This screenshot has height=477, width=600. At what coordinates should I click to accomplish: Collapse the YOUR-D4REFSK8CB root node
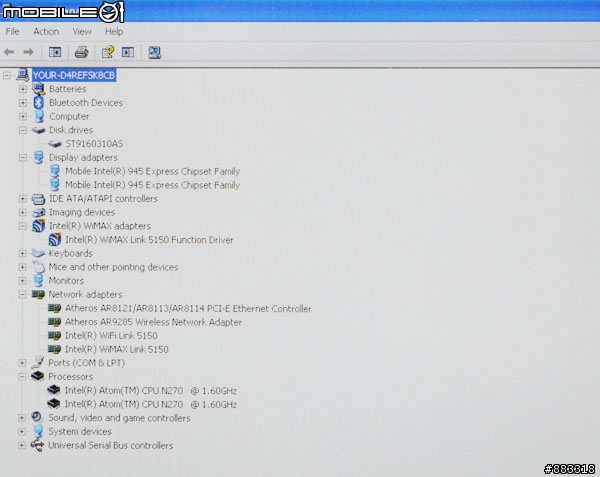(x=7, y=75)
